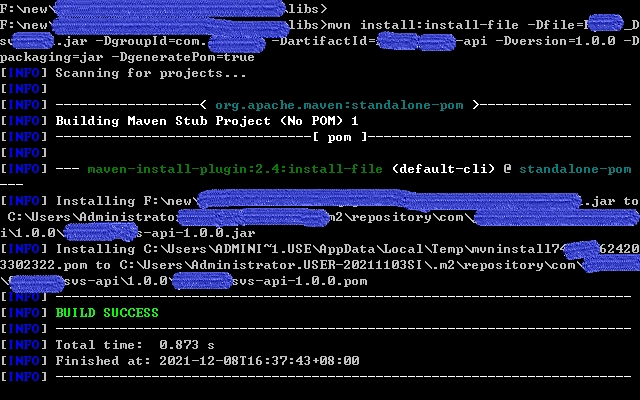
Task: Click the Finished at timestamp line
Action: click(x=207, y=360)
